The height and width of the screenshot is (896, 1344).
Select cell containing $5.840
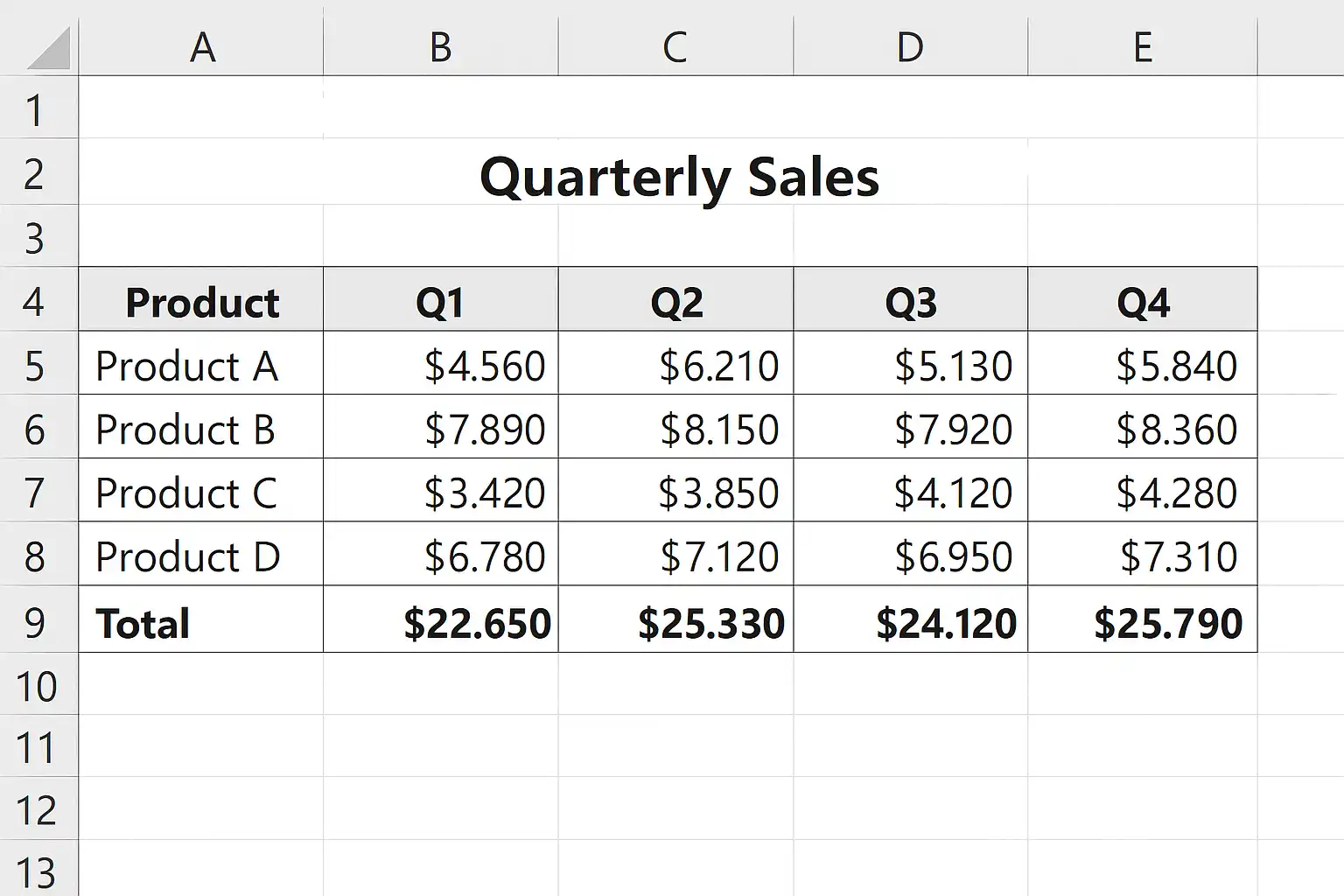pos(1176,366)
